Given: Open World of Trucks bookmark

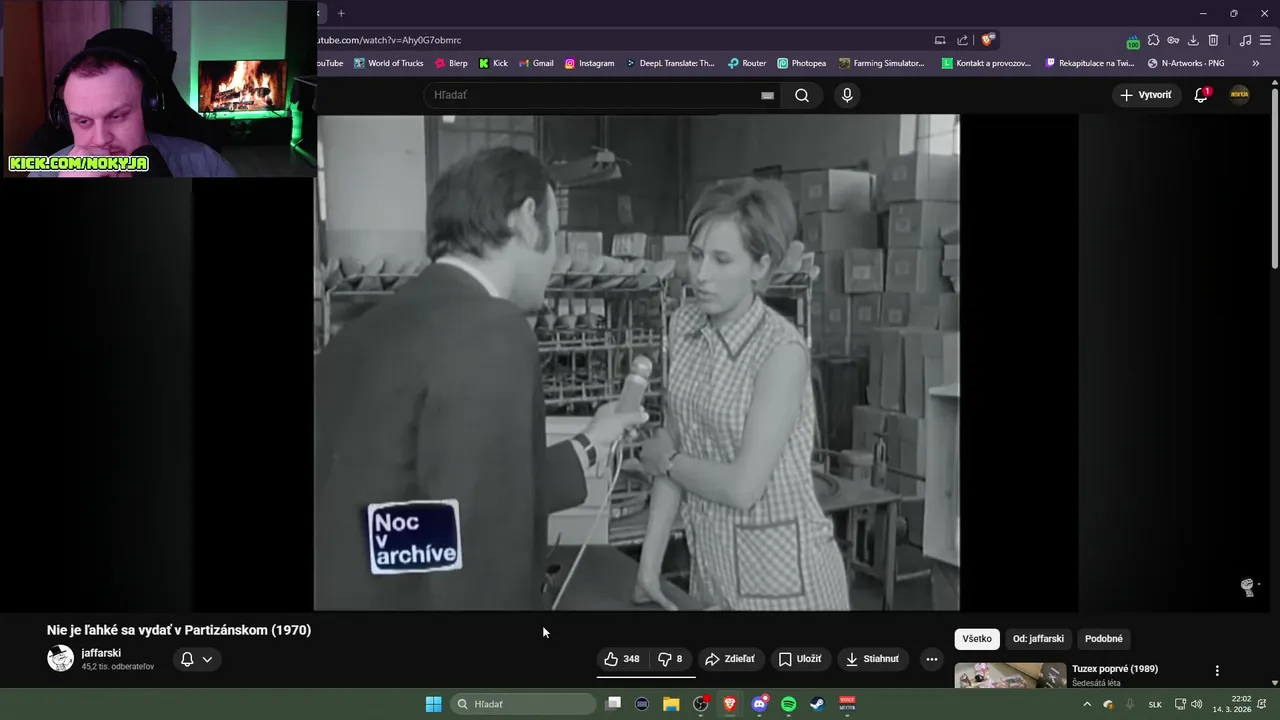Looking at the screenshot, I should click(389, 63).
